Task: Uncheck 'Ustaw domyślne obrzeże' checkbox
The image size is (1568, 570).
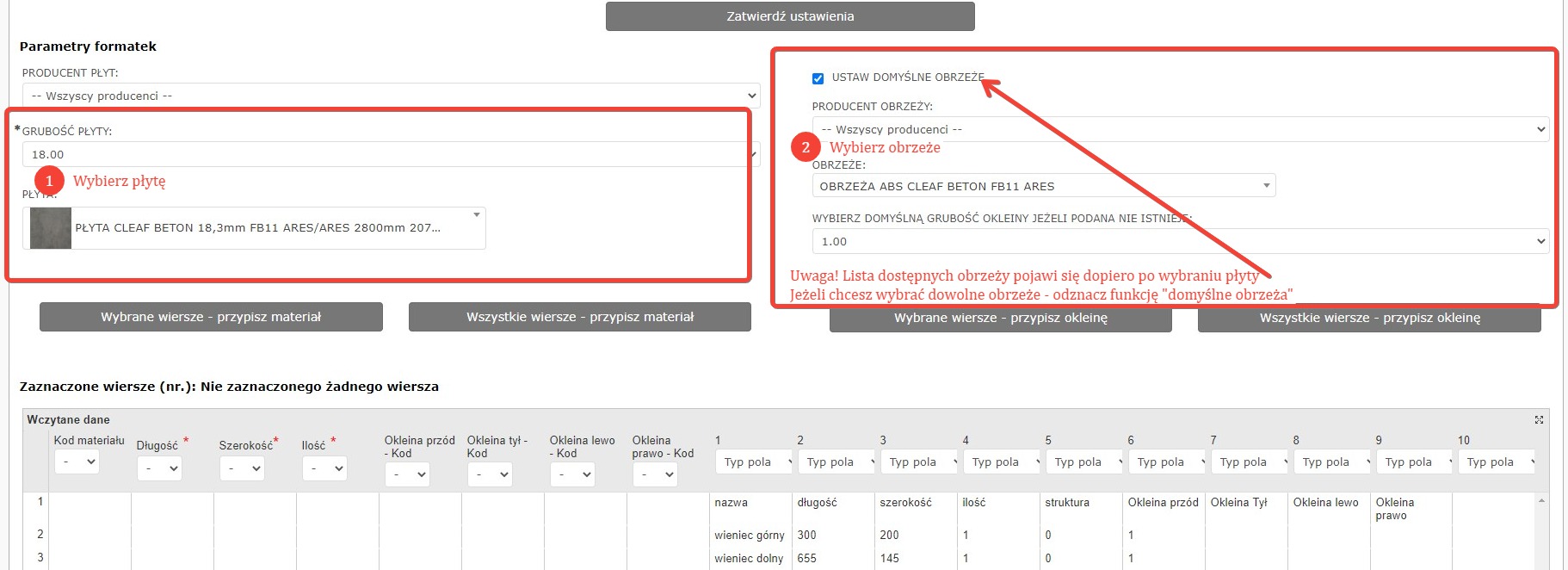Action: tap(818, 78)
